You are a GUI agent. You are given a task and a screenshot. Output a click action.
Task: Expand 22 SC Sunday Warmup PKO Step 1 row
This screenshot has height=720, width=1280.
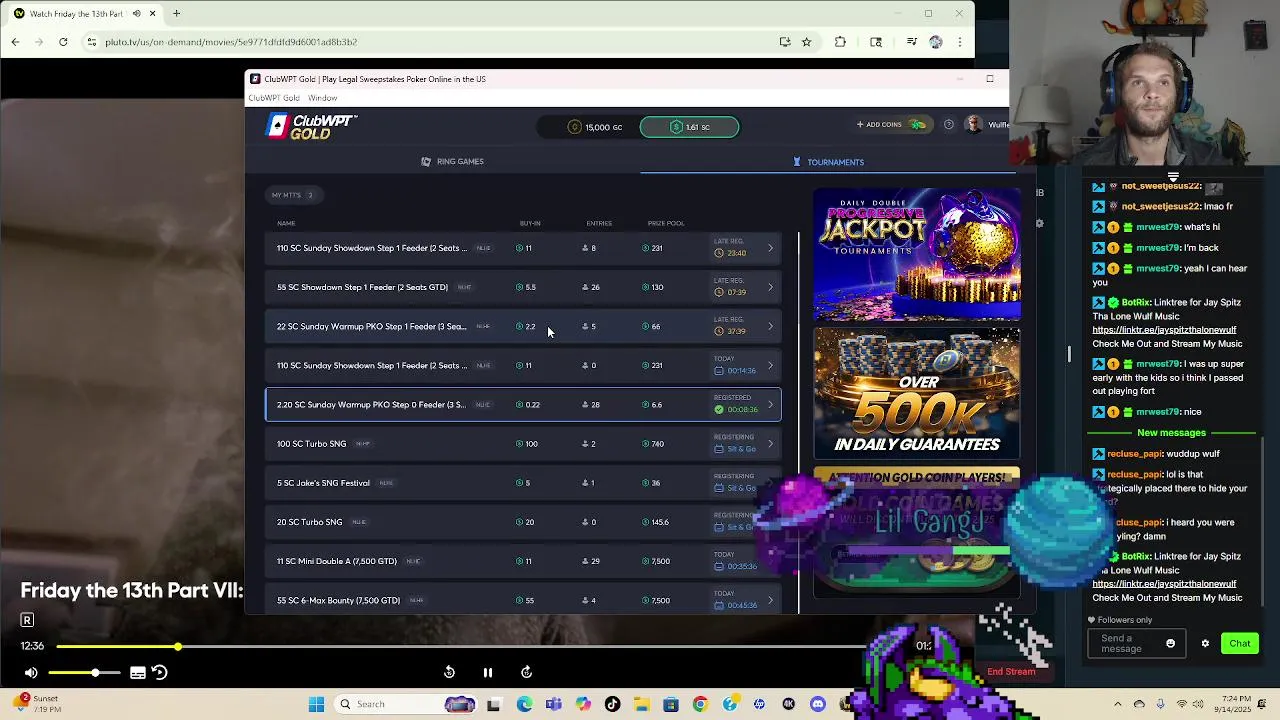pos(770,326)
